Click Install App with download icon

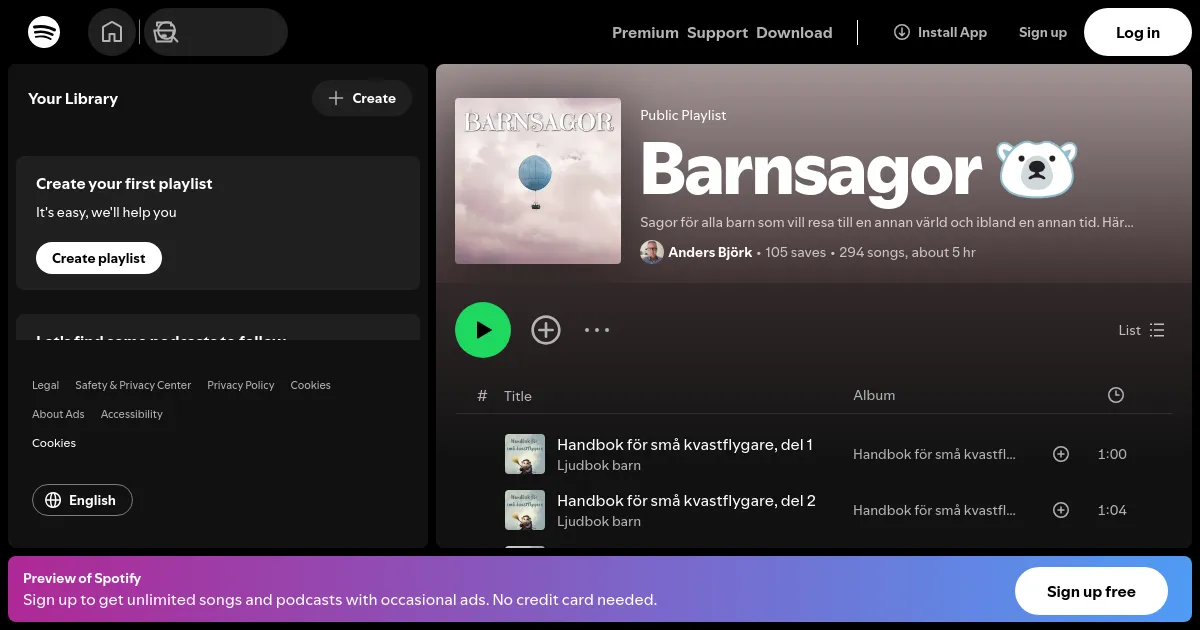tap(940, 32)
